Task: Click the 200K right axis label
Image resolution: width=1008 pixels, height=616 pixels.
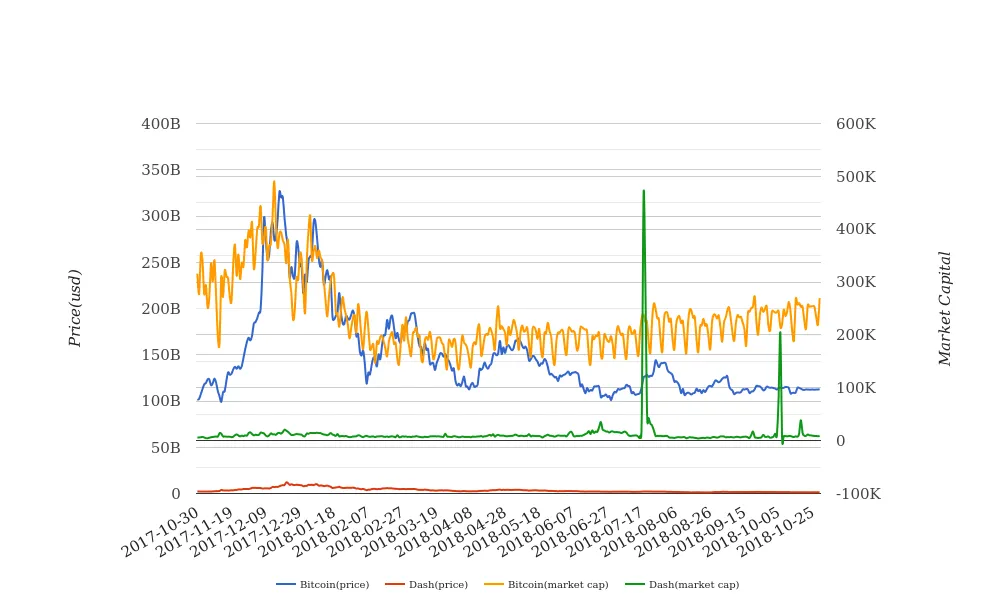Action: click(856, 334)
